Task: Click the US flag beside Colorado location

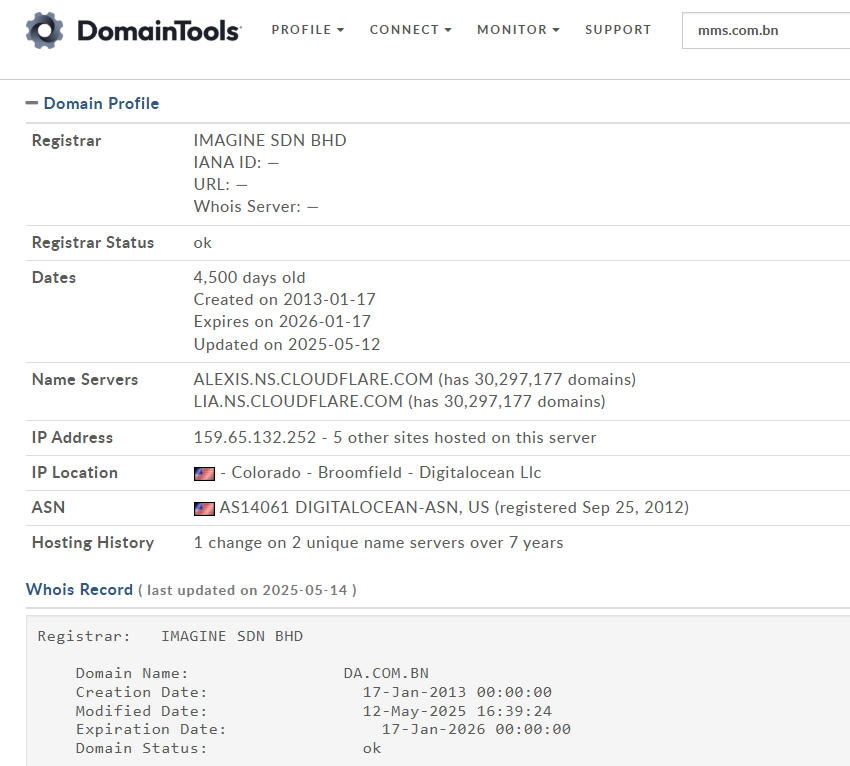Action: pyautogui.click(x=204, y=474)
